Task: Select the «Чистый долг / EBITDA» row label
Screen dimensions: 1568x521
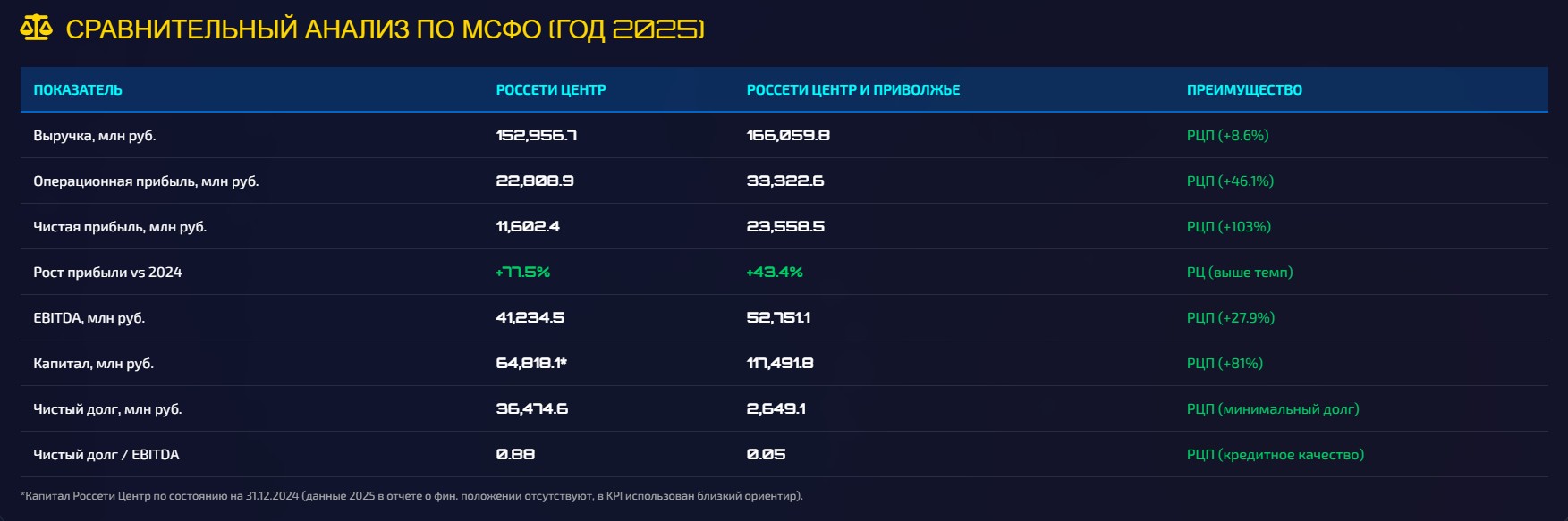Action: click(106, 455)
